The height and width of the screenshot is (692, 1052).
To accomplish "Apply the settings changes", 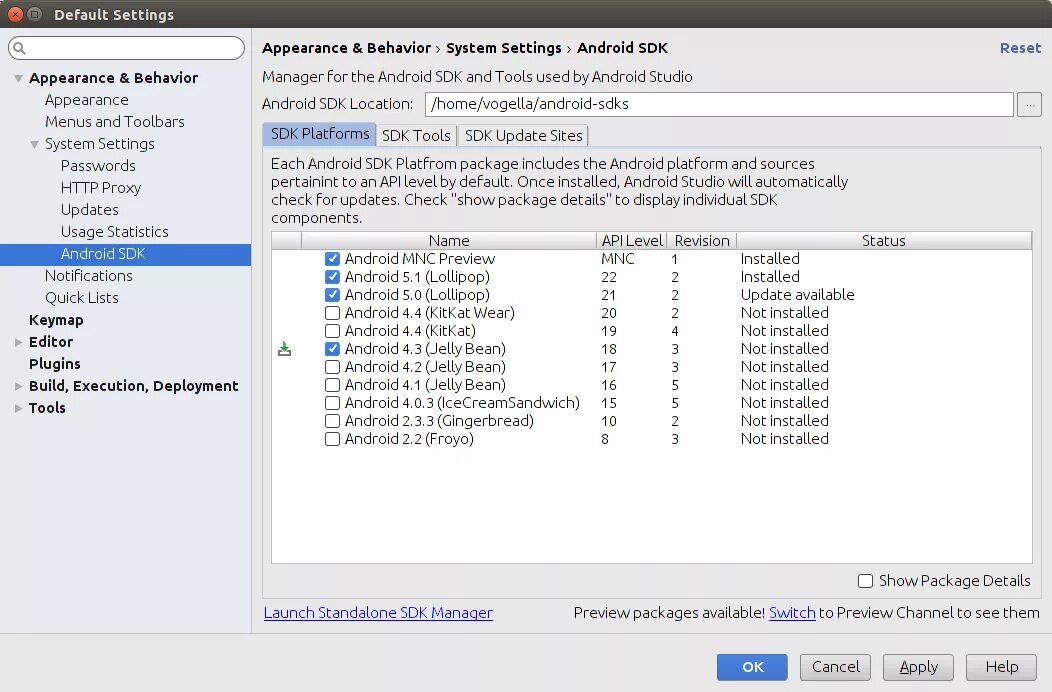I will pyautogui.click(x=918, y=667).
